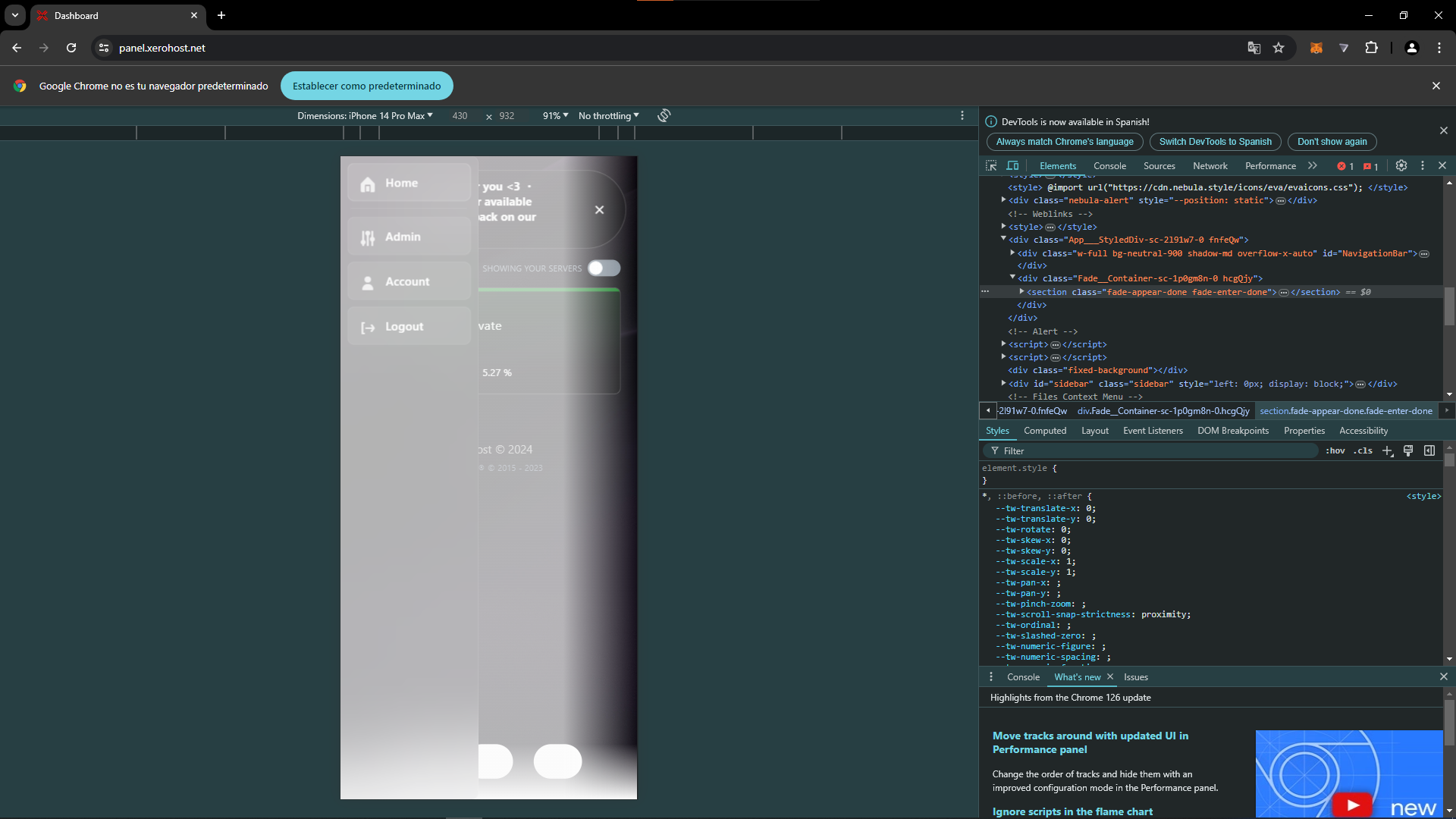Edit the viewport width field 430

pyautogui.click(x=460, y=116)
